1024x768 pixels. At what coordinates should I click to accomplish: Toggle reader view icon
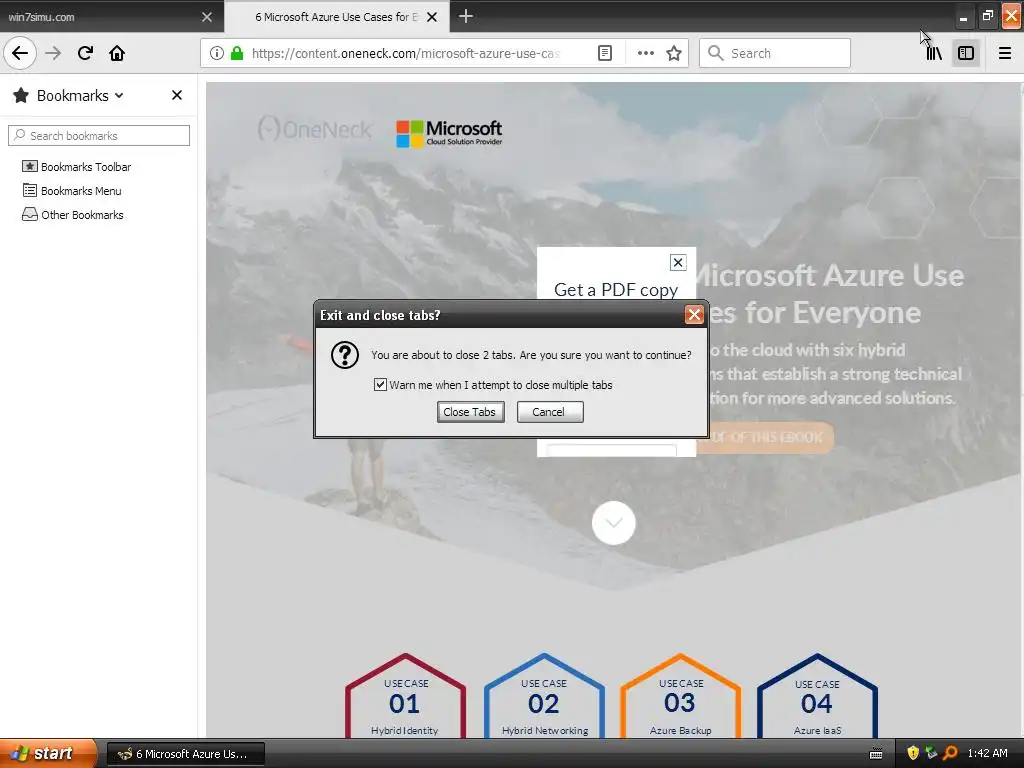pyautogui.click(x=605, y=54)
